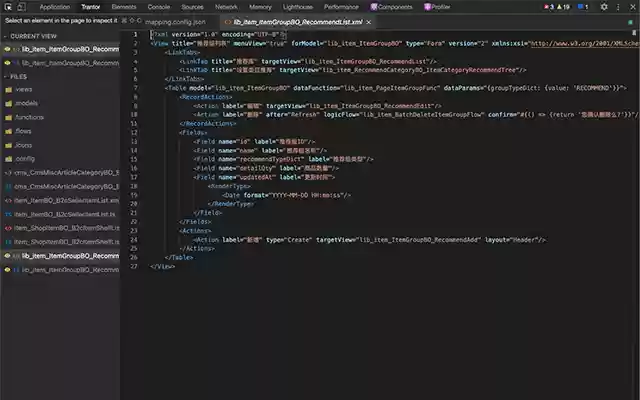Open the Sources tab
Screen dimensions: 640x400
click(x=192, y=7)
